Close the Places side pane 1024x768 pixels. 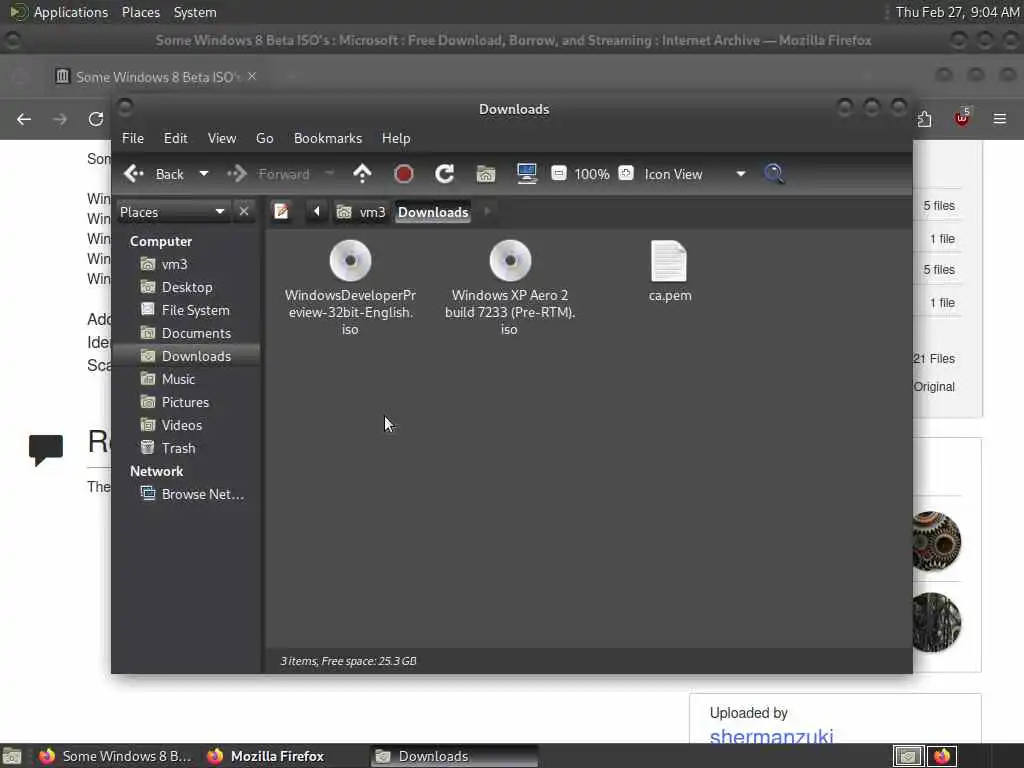tap(244, 212)
